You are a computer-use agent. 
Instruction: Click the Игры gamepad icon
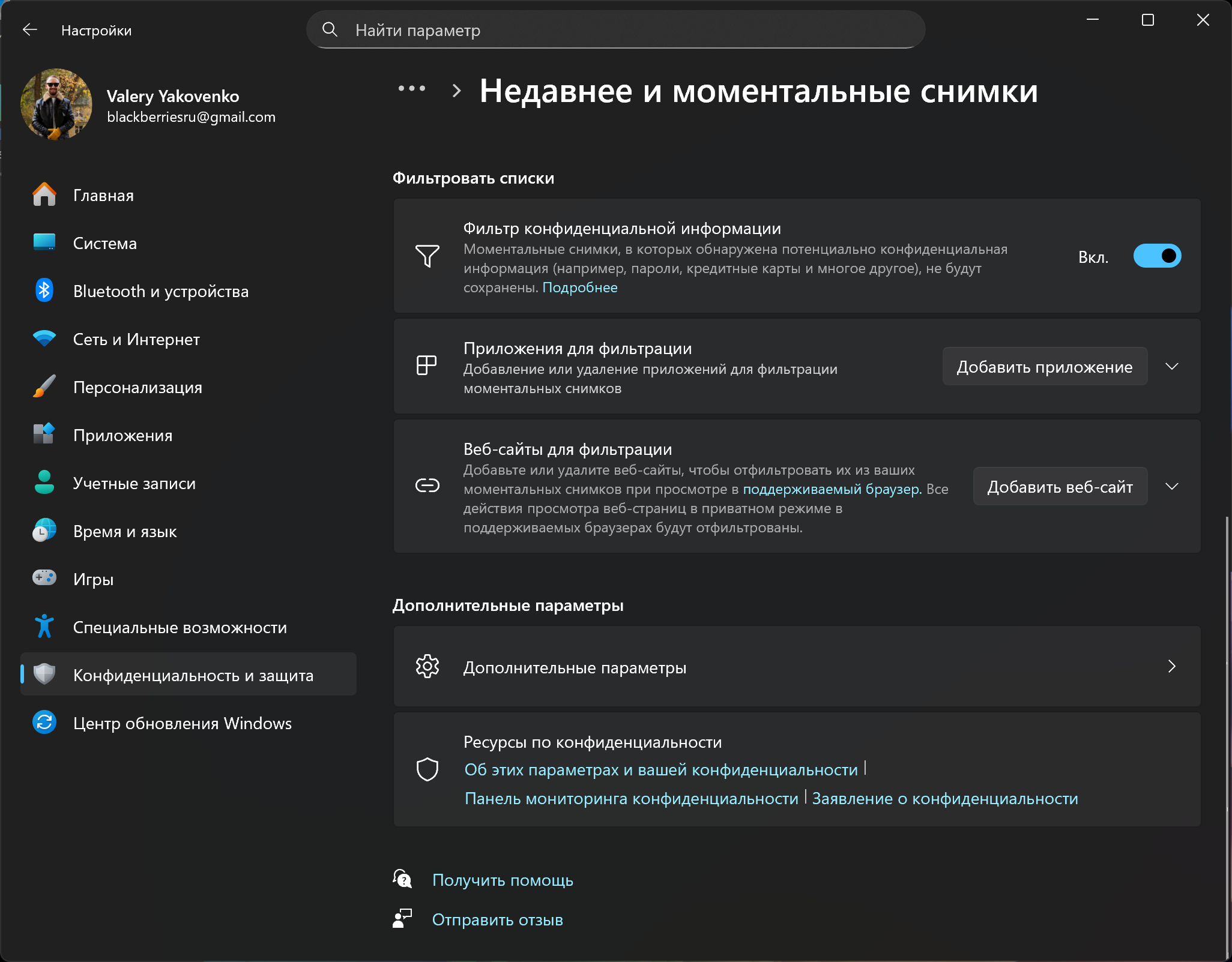[44, 579]
